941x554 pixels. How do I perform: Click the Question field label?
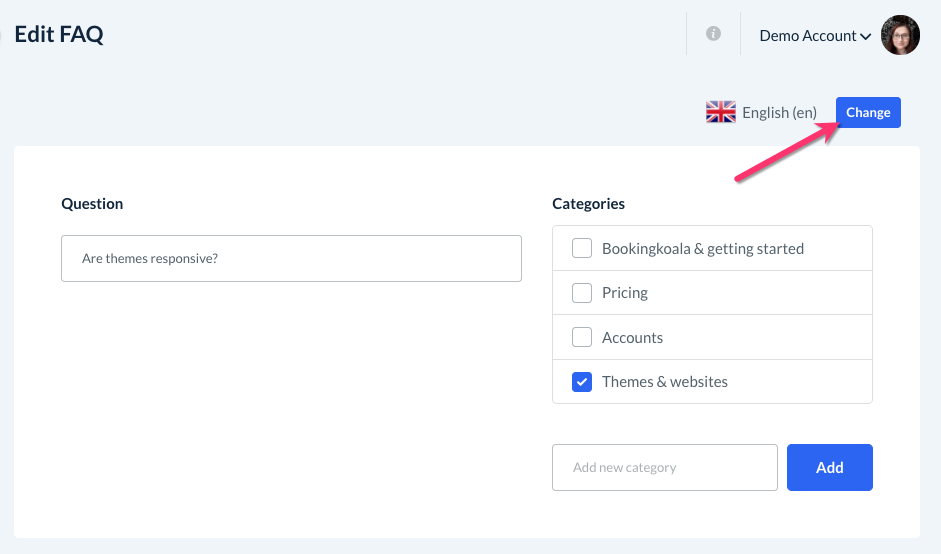92,204
